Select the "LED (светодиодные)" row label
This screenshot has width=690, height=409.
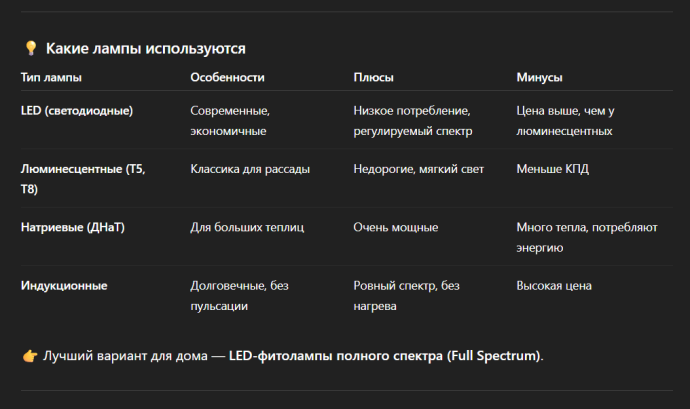77,110
